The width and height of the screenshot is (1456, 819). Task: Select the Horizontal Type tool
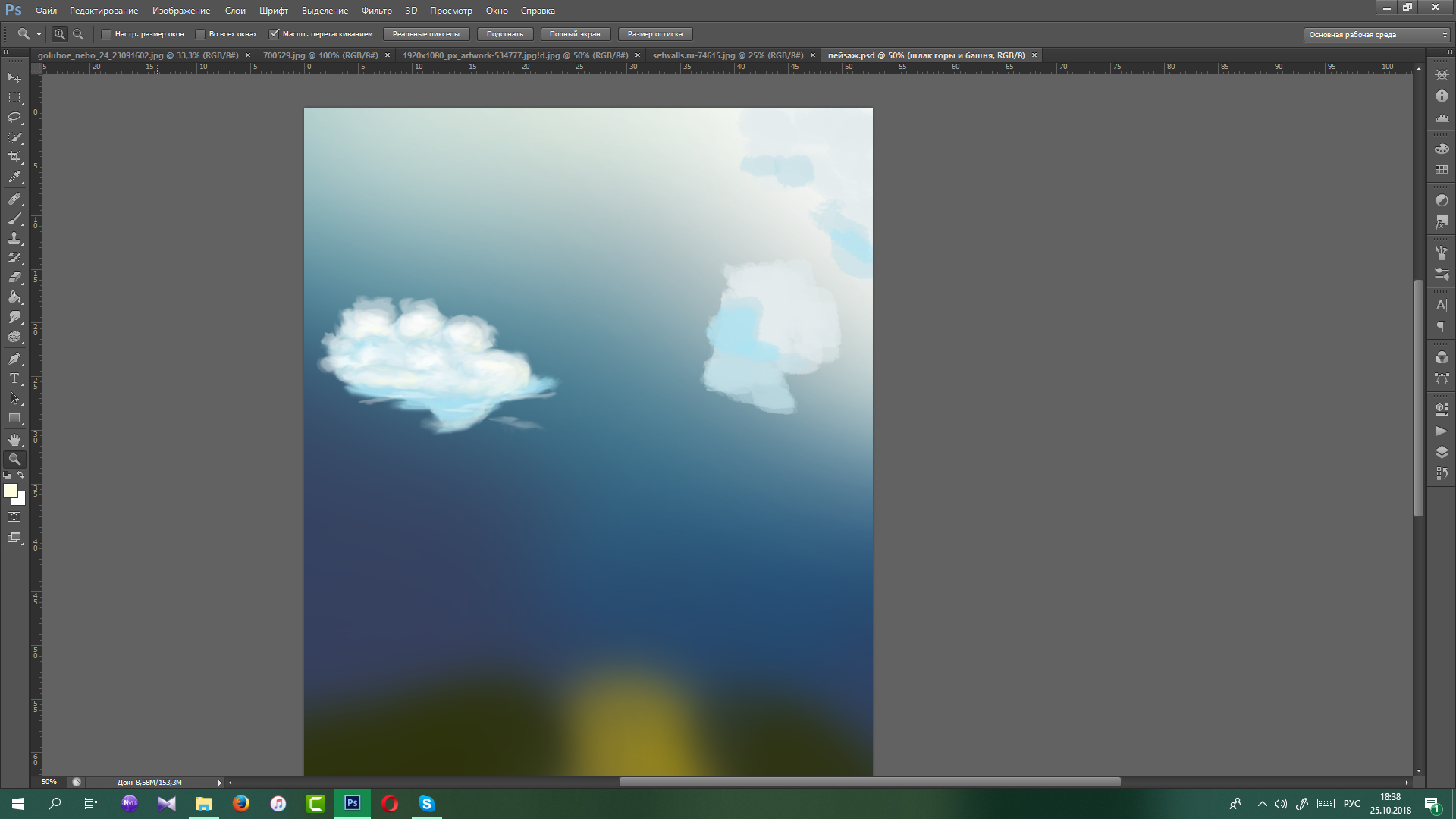point(14,378)
